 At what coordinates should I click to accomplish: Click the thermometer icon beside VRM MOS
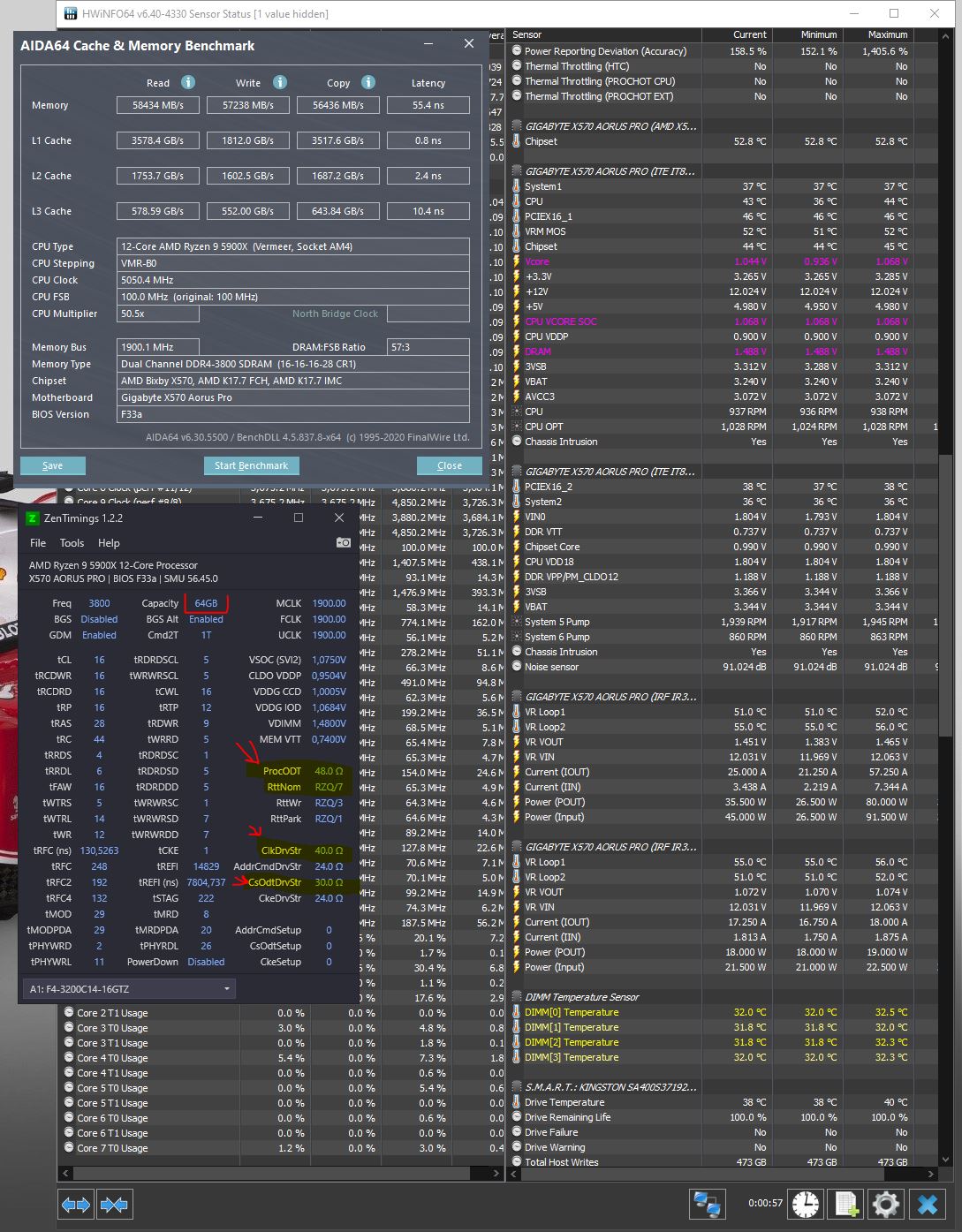pos(517,231)
